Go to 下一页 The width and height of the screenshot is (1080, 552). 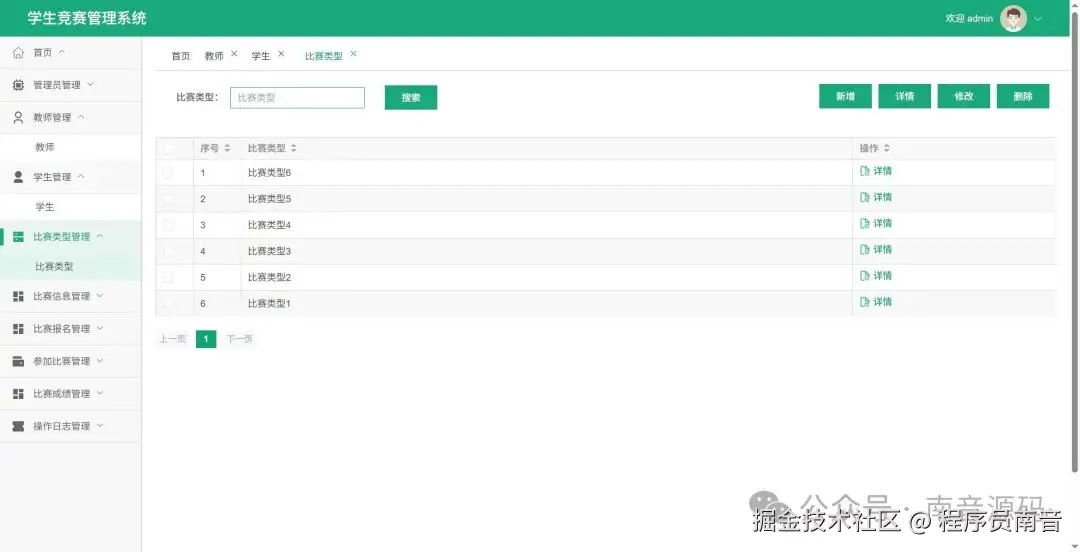[x=240, y=339]
